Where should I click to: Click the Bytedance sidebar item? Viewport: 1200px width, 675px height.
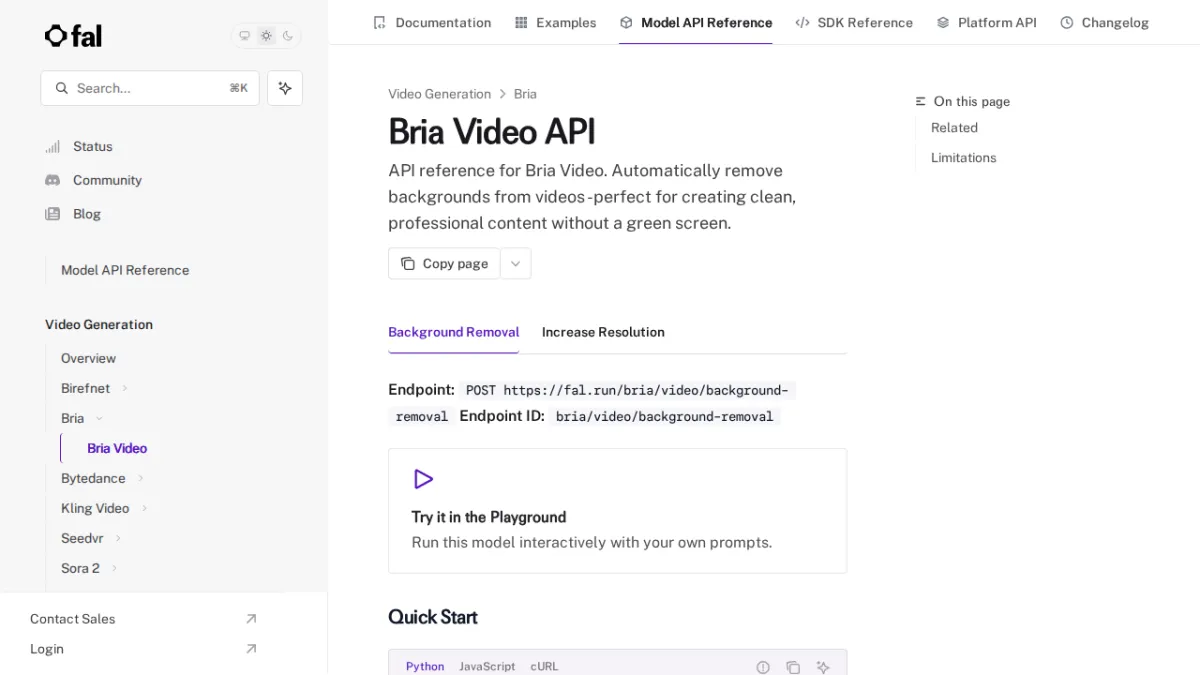(x=93, y=478)
